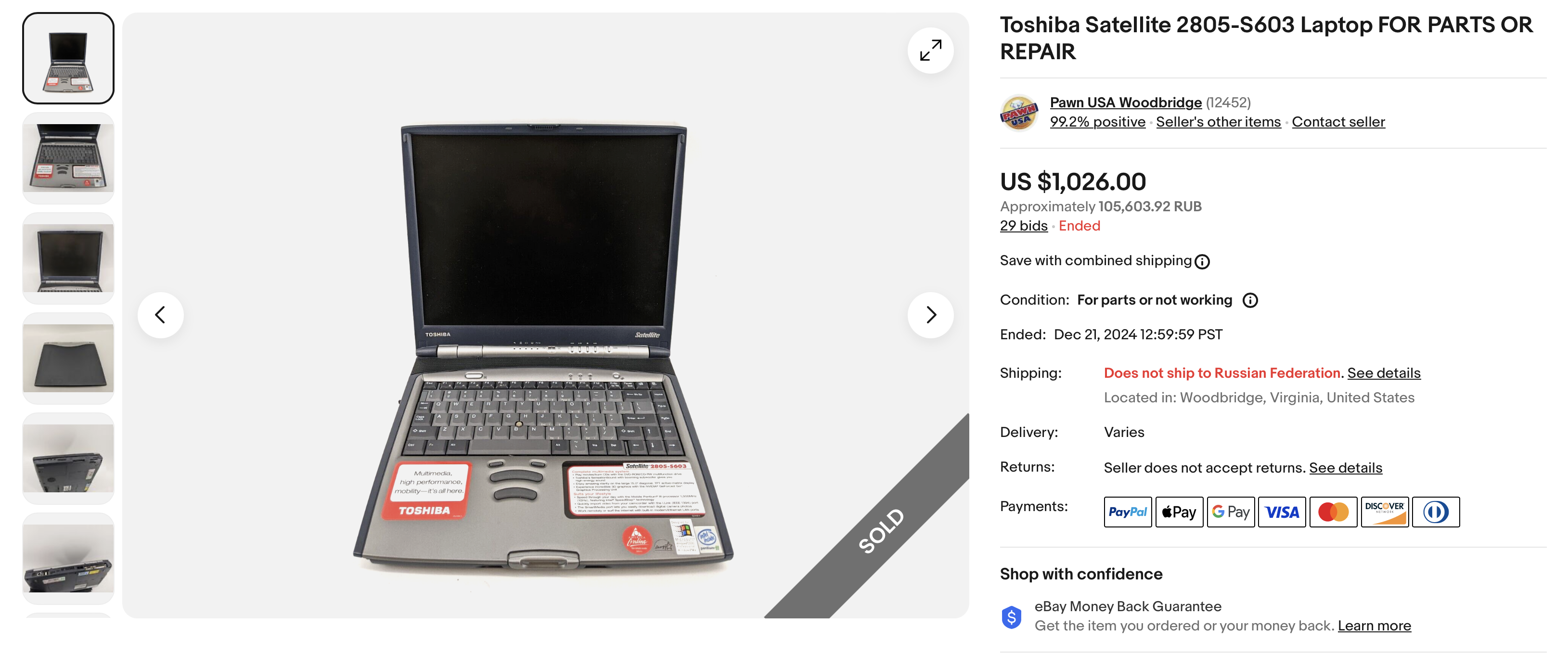
Task: Select the laptop screen thumbnail
Action: (x=68, y=258)
